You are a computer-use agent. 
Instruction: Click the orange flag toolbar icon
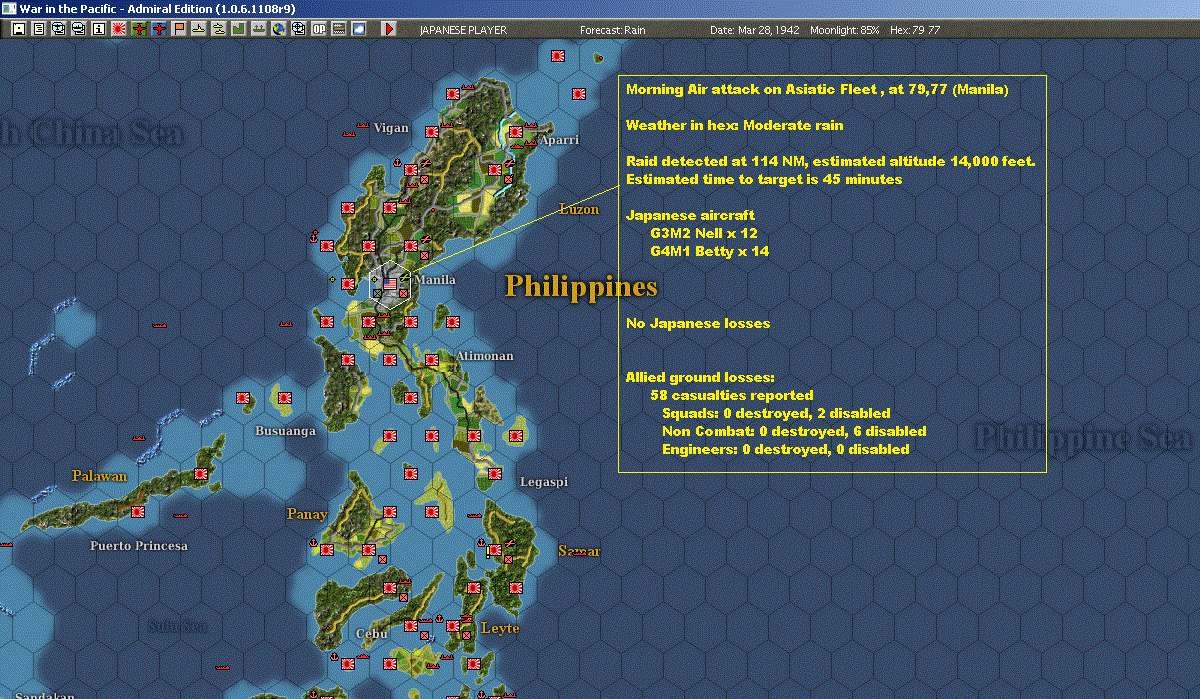[179, 29]
